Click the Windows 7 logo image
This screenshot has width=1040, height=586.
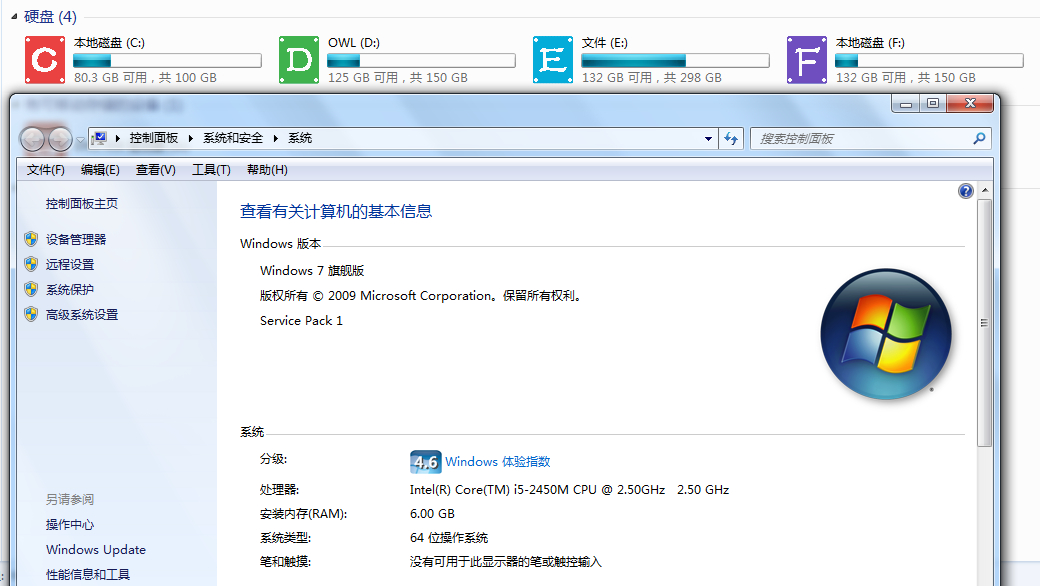[886, 333]
